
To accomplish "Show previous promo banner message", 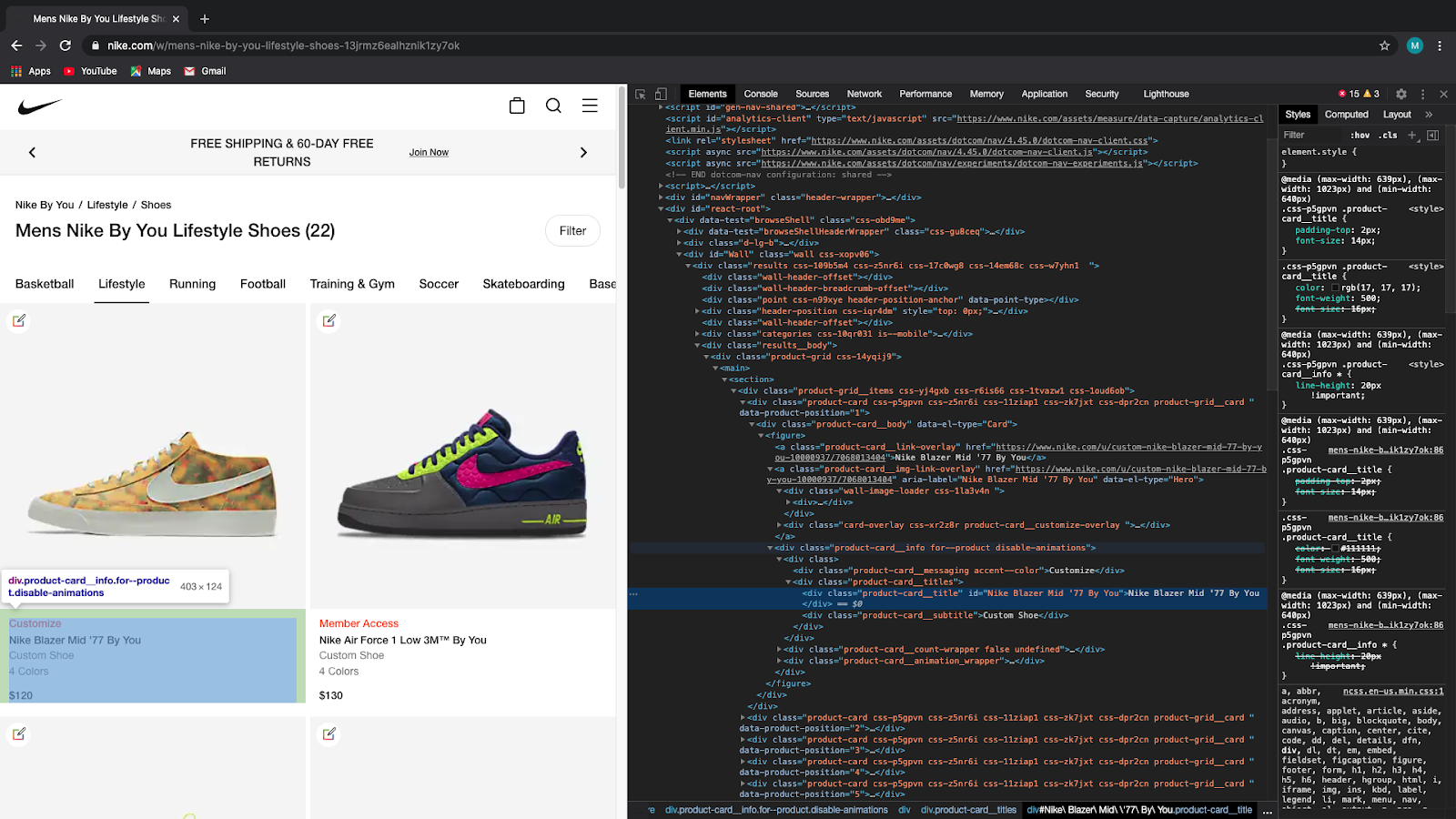I will (32, 153).
